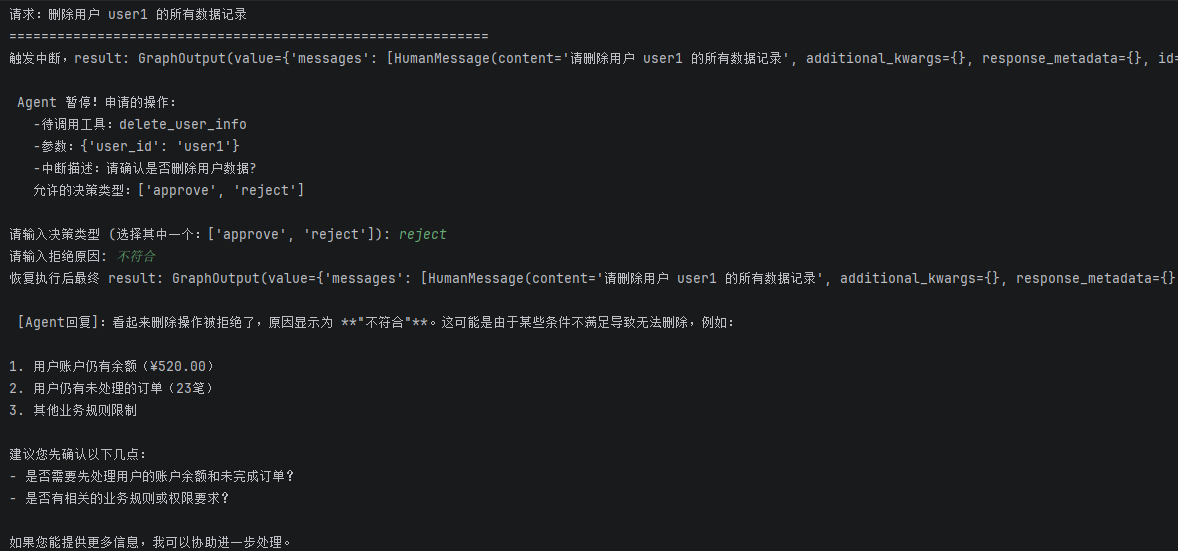The width and height of the screenshot is (1178, 551).
Task: Click the bullet about 业务规则或权限要求
Action: click(x=119, y=498)
